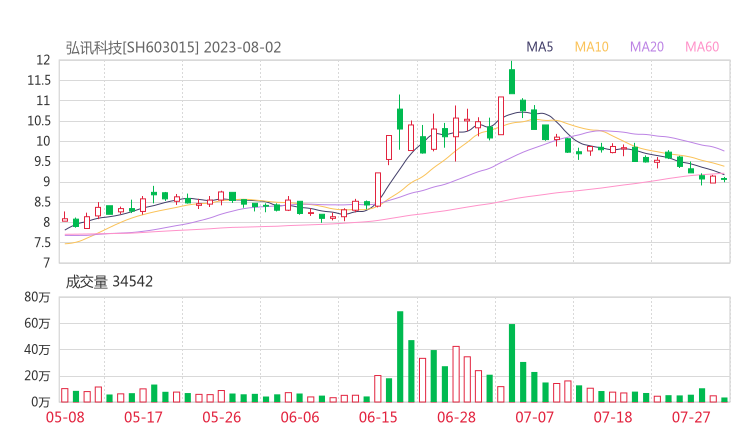Click the 0万 volume axis label

pos(41,402)
